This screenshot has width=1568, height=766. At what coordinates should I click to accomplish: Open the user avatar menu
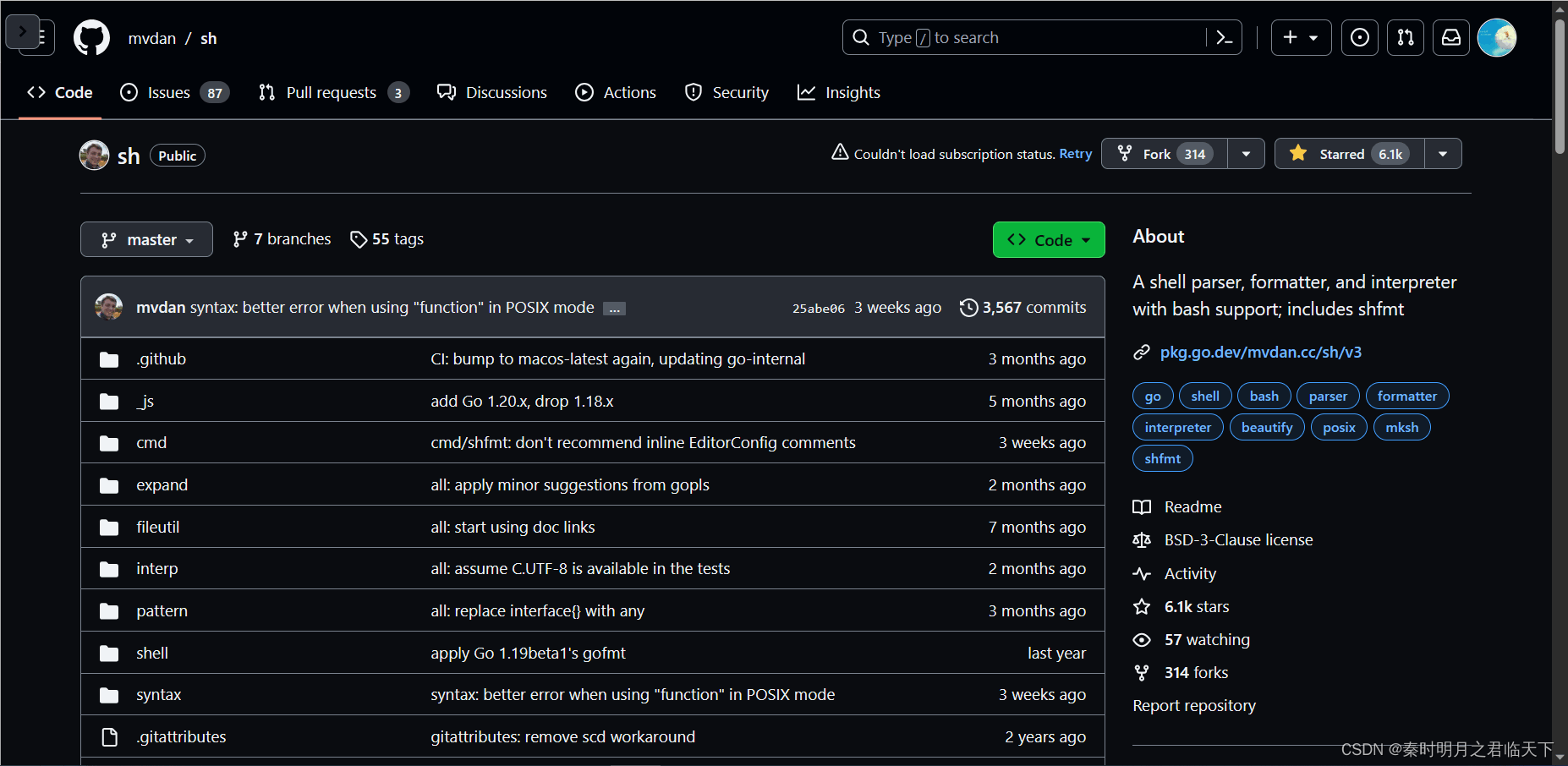click(x=1497, y=37)
